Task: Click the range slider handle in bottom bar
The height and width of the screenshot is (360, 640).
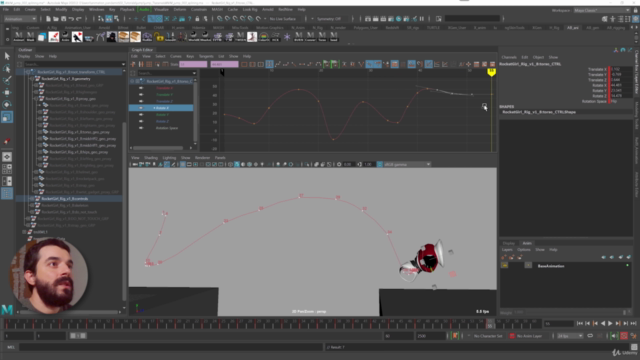Action: pos(78,336)
